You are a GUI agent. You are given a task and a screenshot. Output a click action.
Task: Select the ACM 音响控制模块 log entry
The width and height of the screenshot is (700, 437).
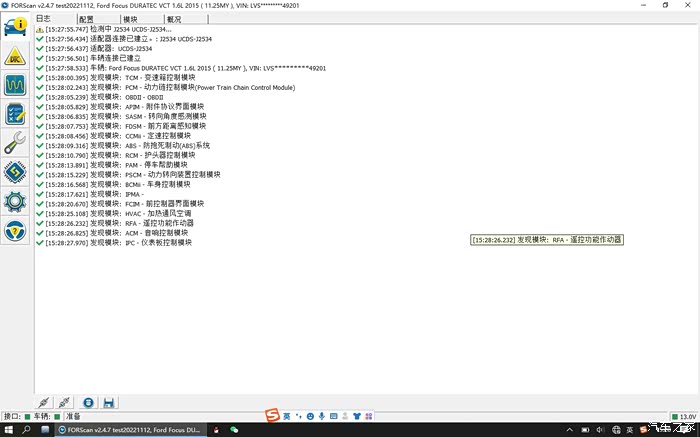tap(112, 233)
